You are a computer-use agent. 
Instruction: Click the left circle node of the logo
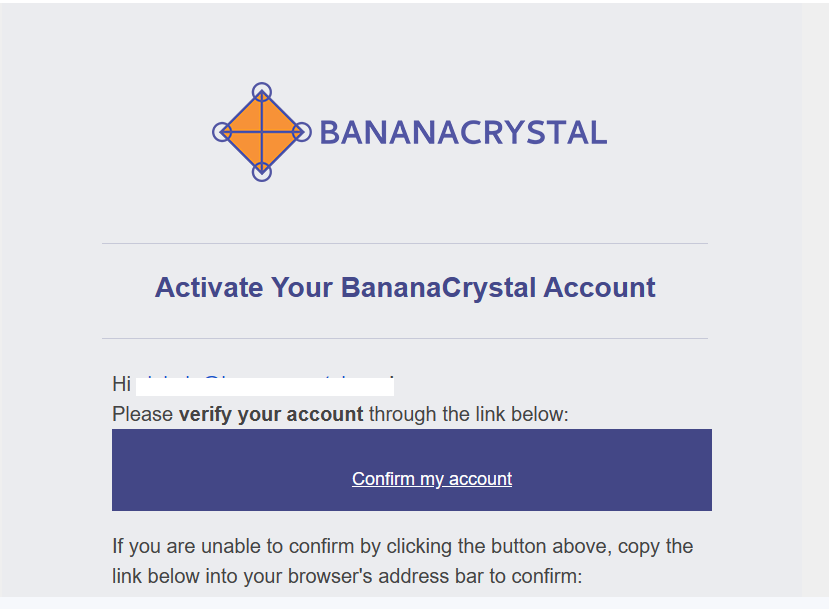222,132
